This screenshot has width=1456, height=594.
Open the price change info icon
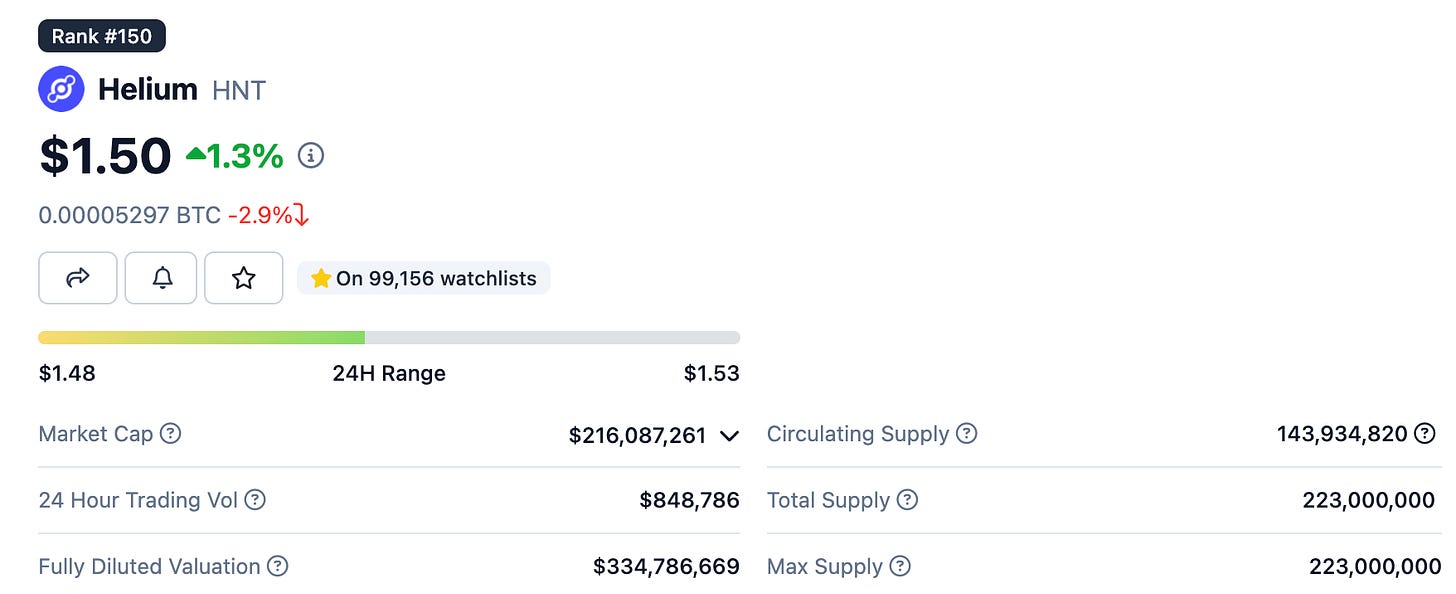click(x=311, y=156)
